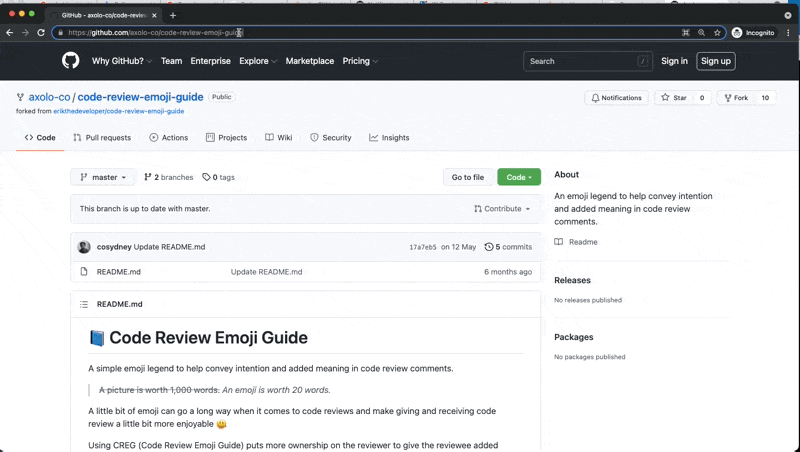The image size is (800, 452).
Task: Go back with browser back arrow
Action: [10, 33]
